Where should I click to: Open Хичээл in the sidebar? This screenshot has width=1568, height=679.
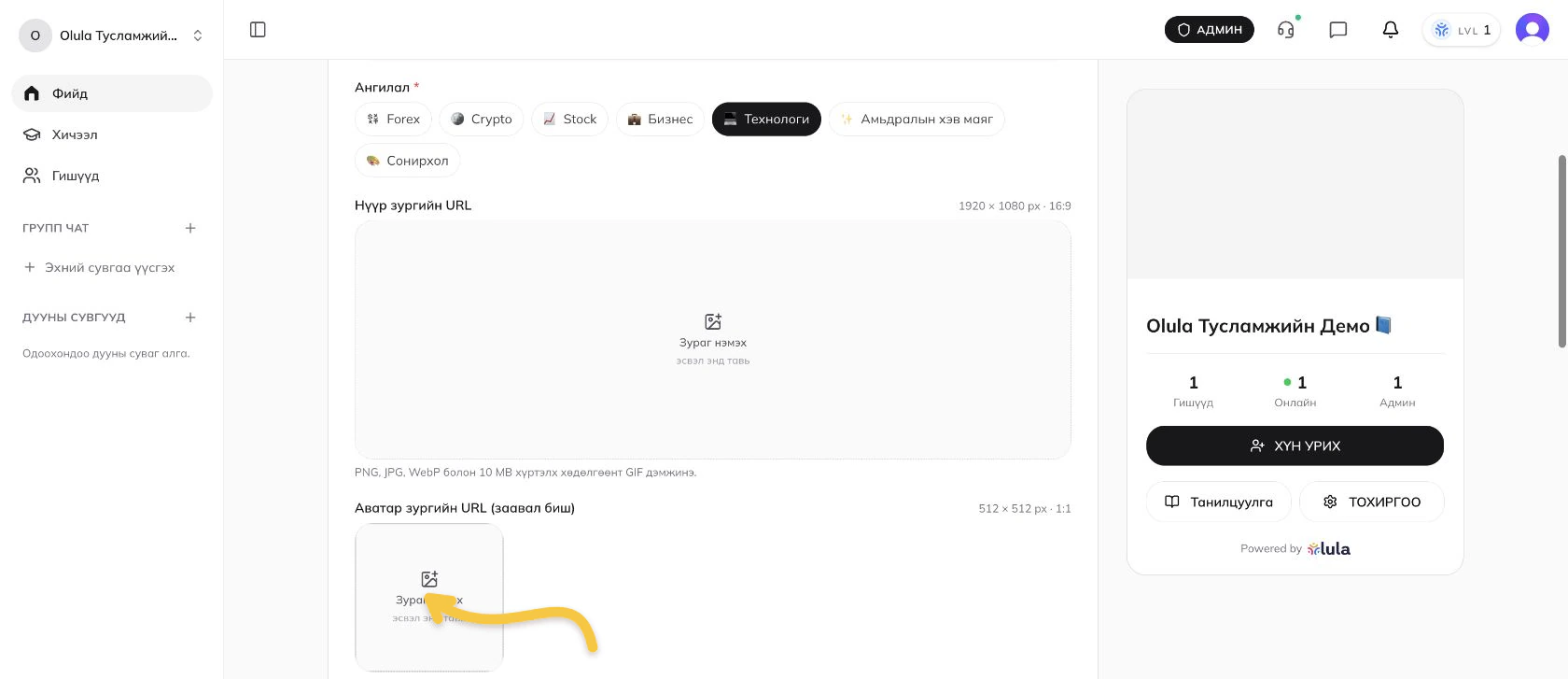(112, 134)
